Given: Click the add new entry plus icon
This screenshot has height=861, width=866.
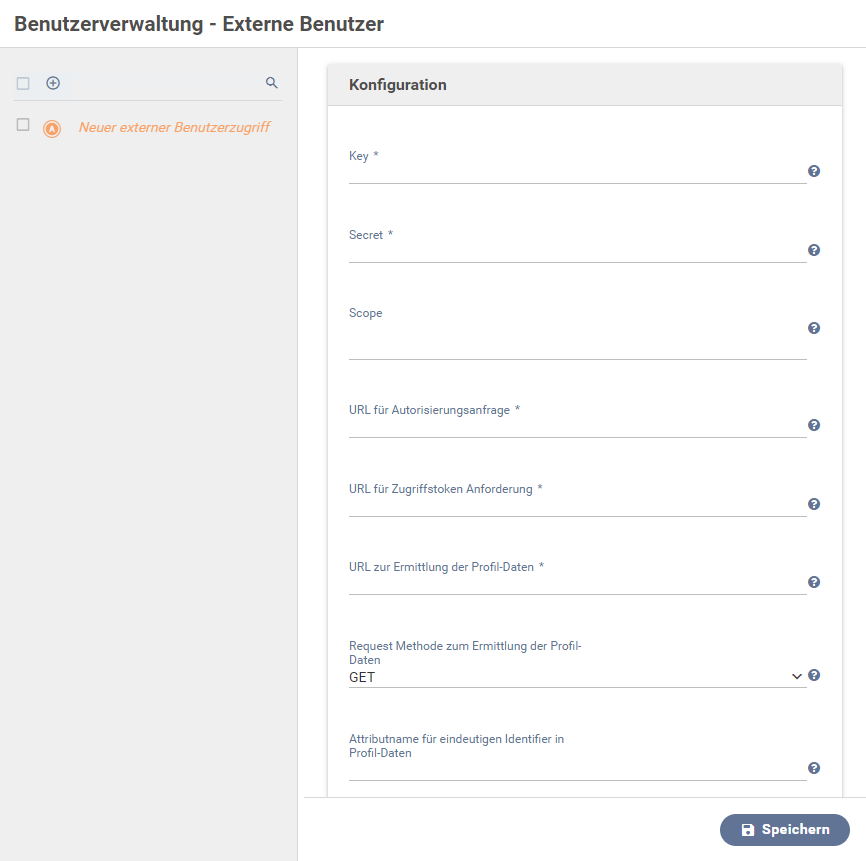Looking at the screenshot, I should (53, 83).
